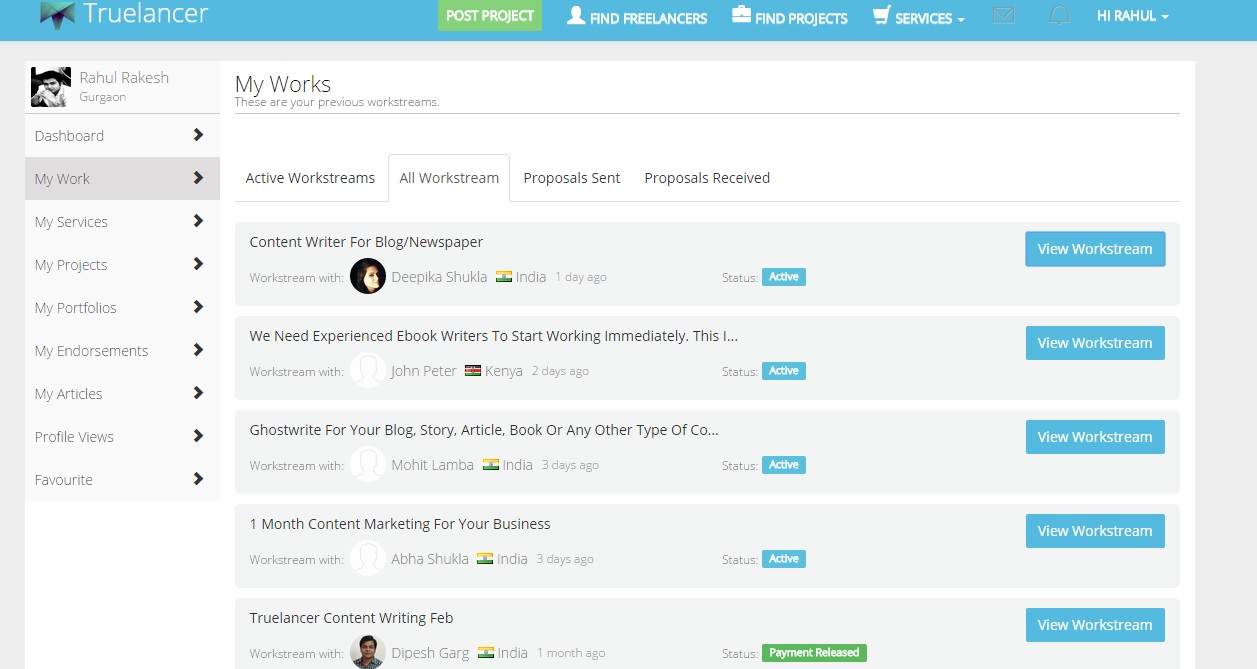View Workstream for Content Writer For Blog/Newspaper

coord(1095,249)
